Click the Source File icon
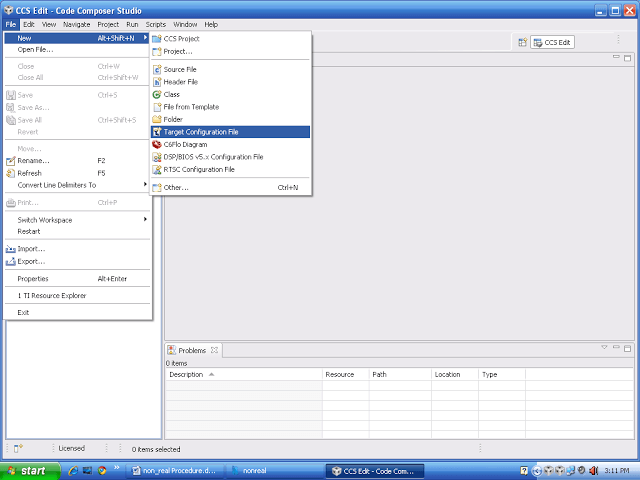Viewport: 640px width, 480px height. click(157, 69)
